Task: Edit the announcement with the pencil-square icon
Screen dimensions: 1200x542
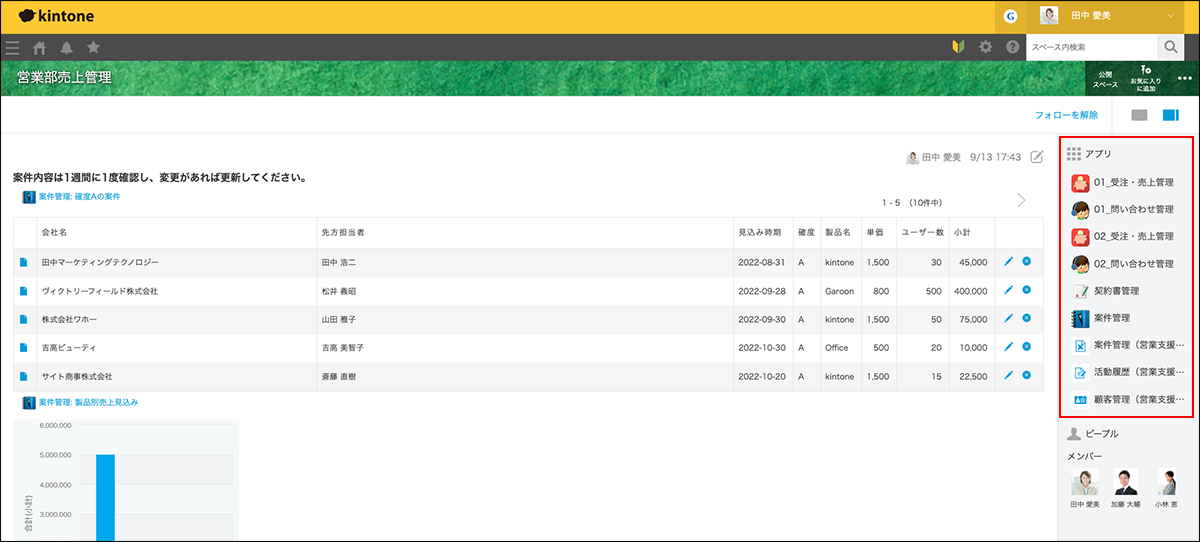Action: [1037, 157]
